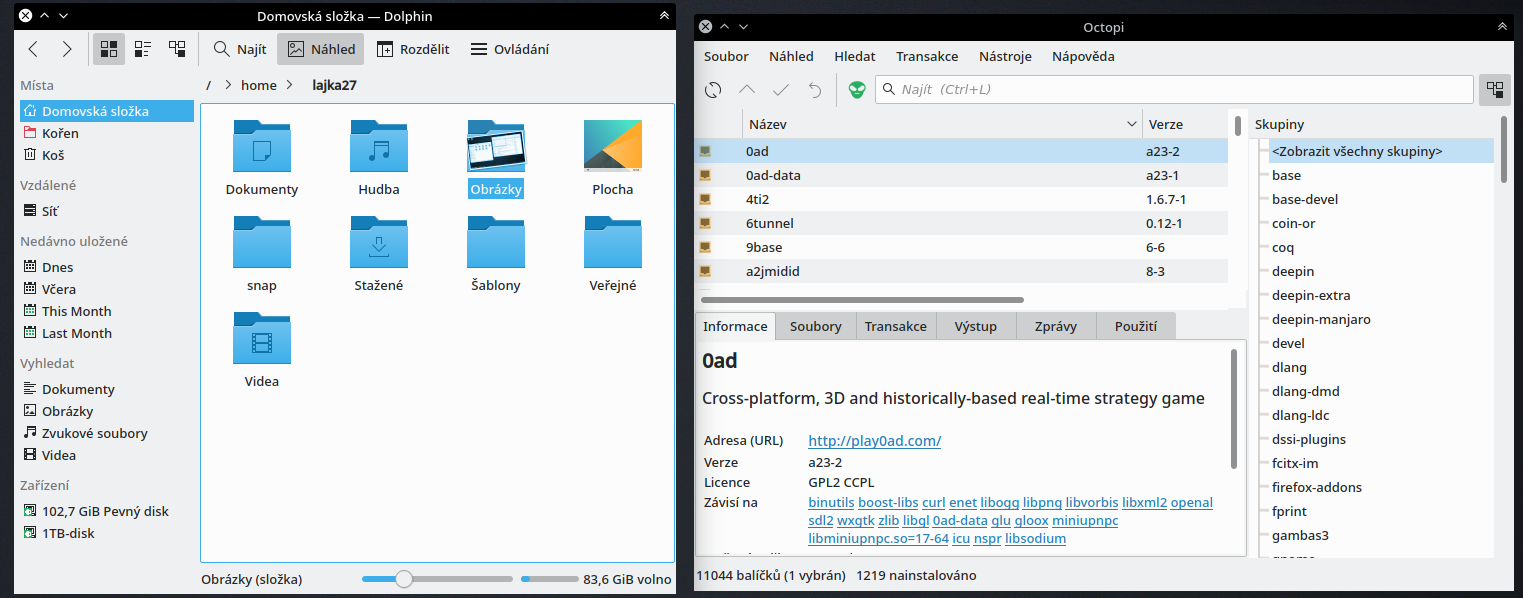This screenshot has height=598, width=1523.
Task: Click the Rozdělit split view button
Action: point(413,49)
